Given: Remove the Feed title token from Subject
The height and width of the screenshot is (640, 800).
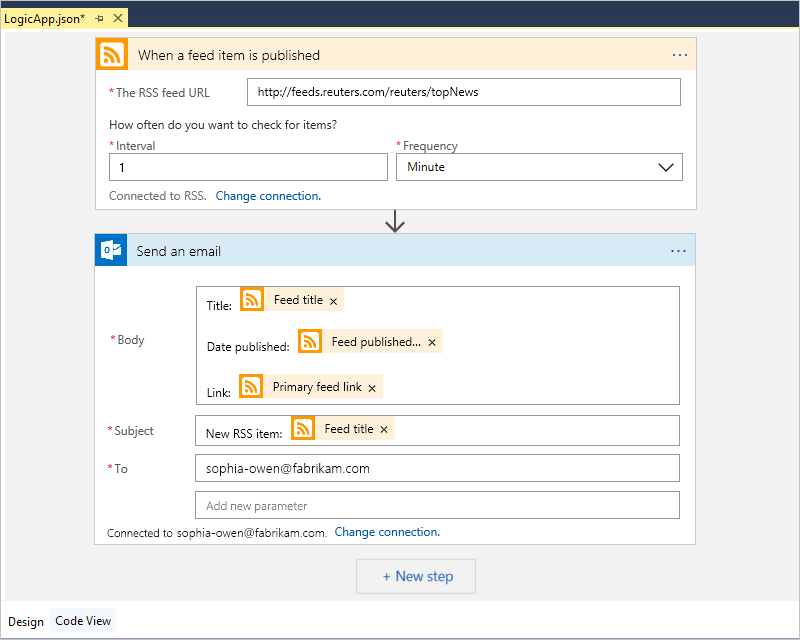Looking at the screenshot, I should pos(383,428).
